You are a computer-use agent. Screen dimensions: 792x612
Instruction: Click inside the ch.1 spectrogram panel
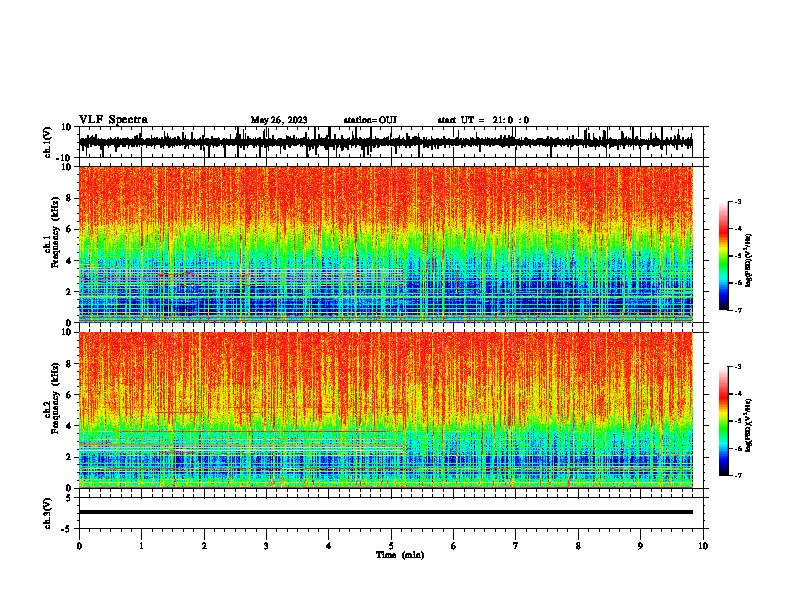click(x=386, y=244)
